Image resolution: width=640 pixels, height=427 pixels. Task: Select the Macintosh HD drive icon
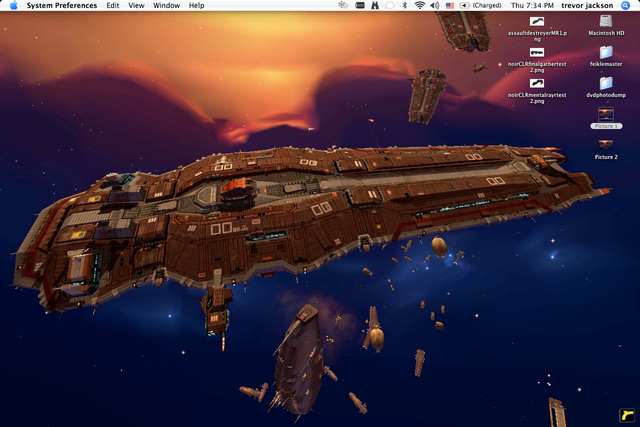(606, 24)
